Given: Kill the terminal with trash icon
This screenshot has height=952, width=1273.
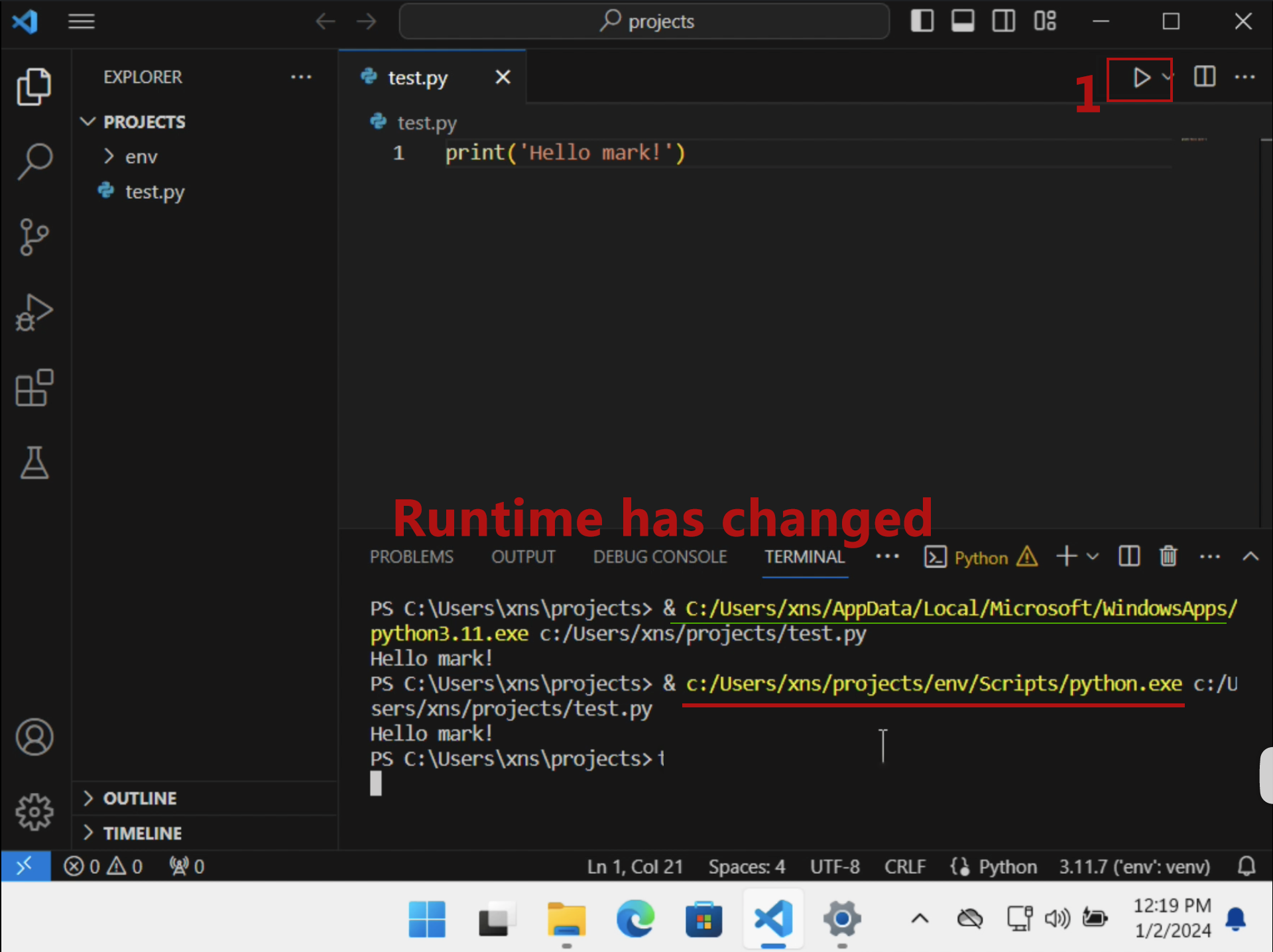Looking at the screenshot, I should click(x=1168, y=556).
